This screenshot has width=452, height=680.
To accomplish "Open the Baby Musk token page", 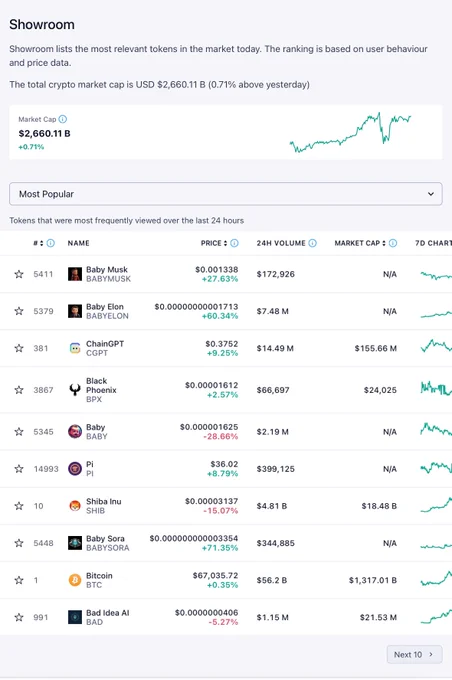I will (x=107, y=269).
